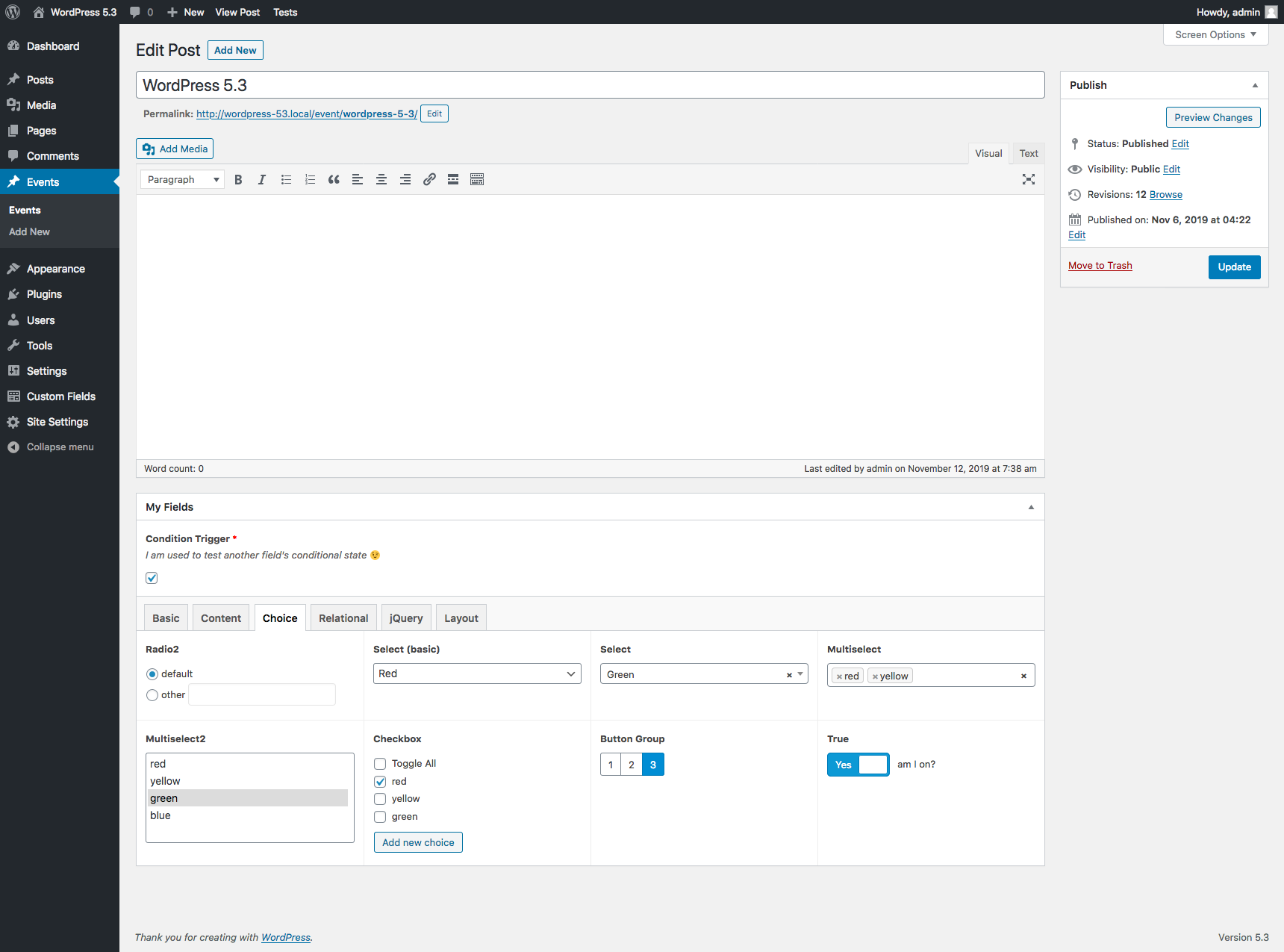Collapse the admin sidebar menu

tap(60, 447)
